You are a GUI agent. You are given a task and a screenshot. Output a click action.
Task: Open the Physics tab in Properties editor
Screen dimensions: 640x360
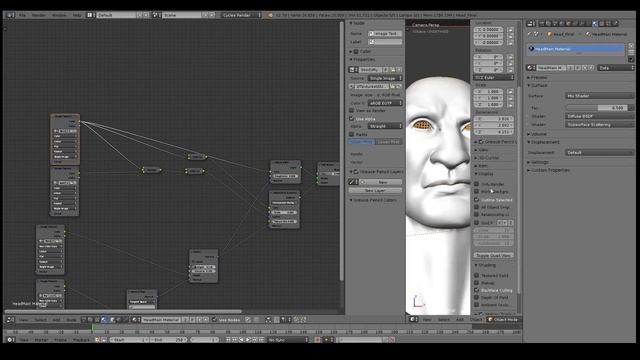pyautogui.click(x=615, y=24)
